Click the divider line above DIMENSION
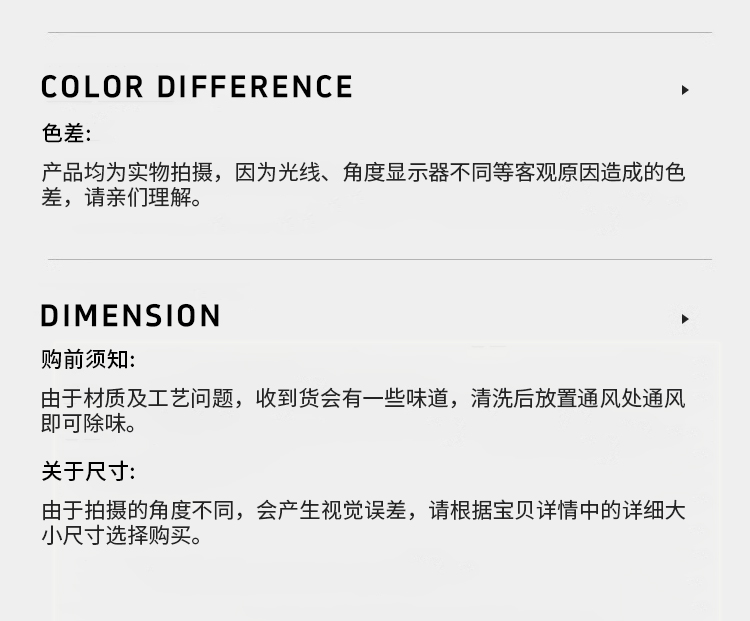The width and height of the screenshot is (750, 621). pos(380,260)
